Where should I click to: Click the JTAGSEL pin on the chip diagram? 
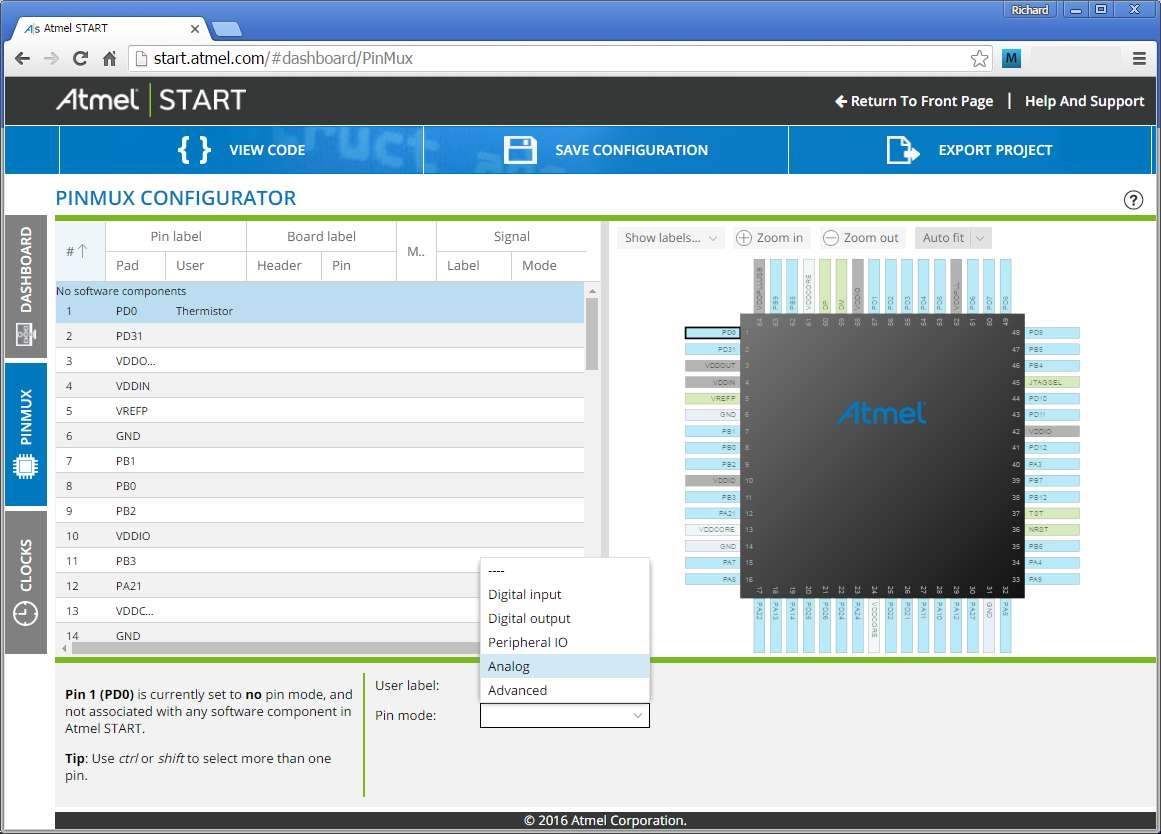1052,382
